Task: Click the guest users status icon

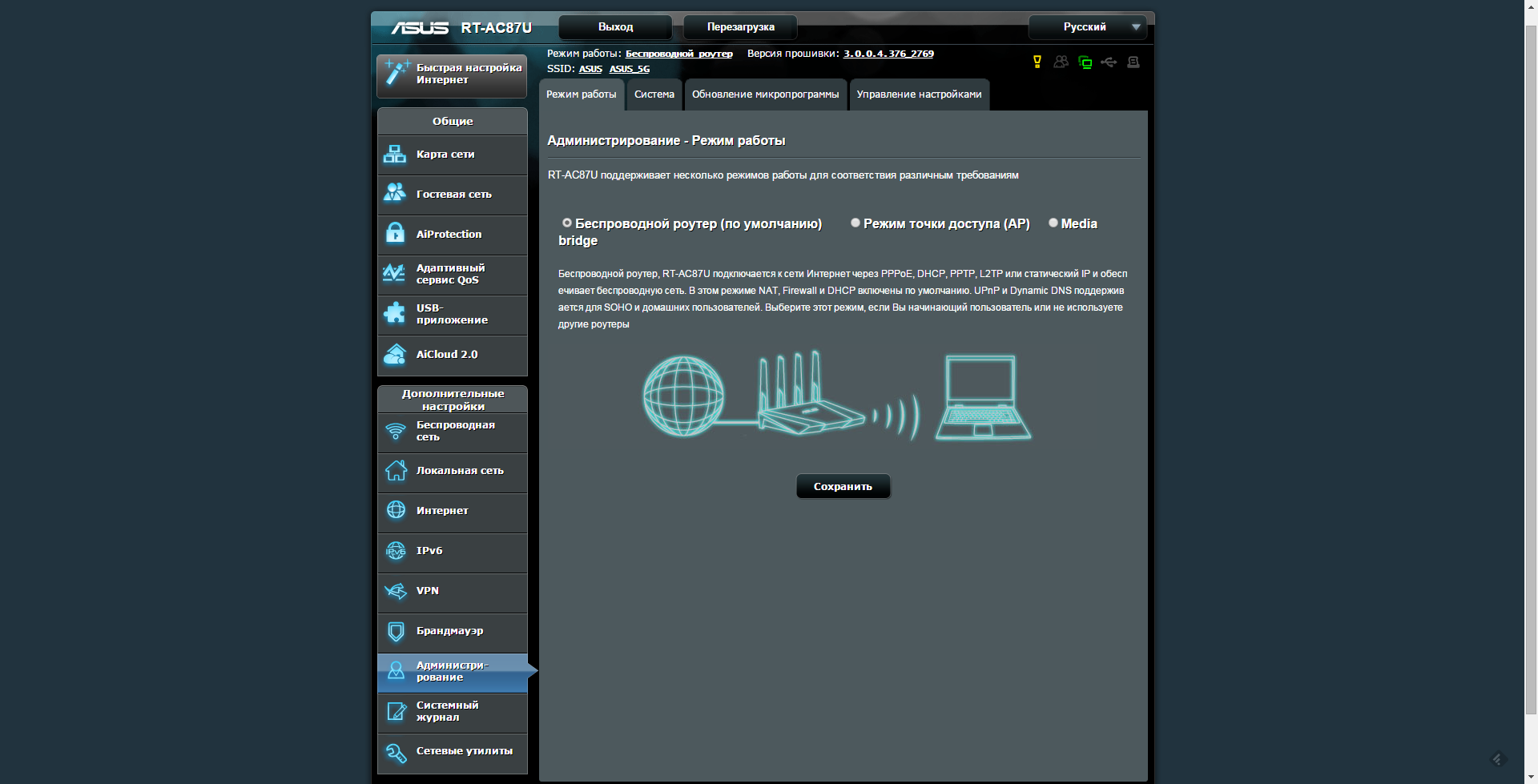Action: click(1061, 62)
